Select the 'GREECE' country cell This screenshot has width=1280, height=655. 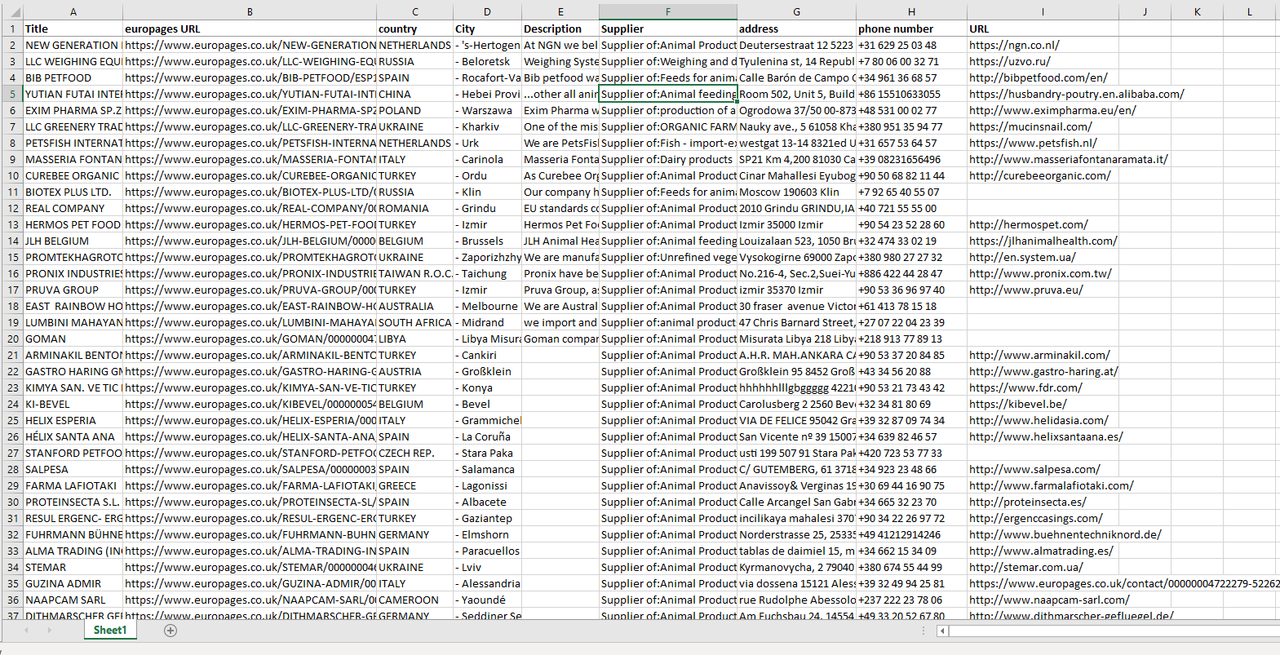pyautogui.click(x=414, y=485)
